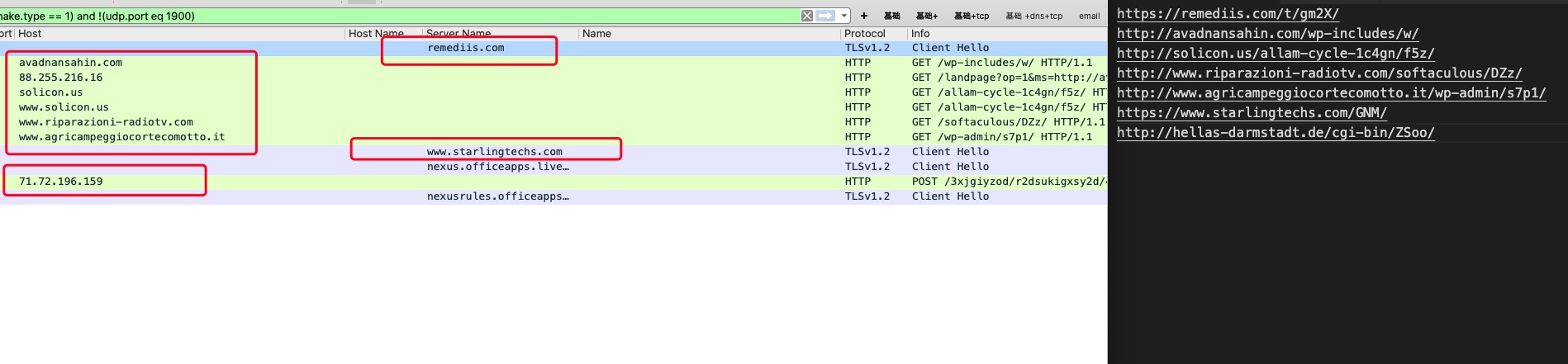Select the www.agricampeggiocortecomotto.it packet row
The height and width of the screenshot is (364, 1568).
[554, 137]
